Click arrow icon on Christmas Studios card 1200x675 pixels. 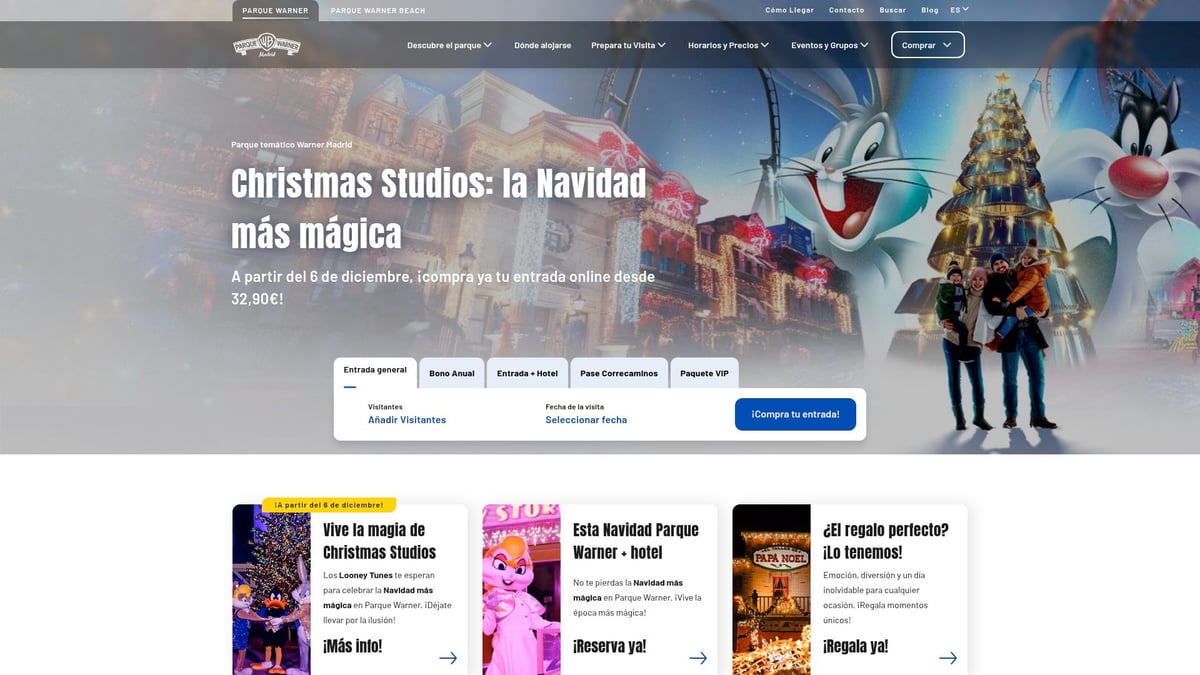448,657
